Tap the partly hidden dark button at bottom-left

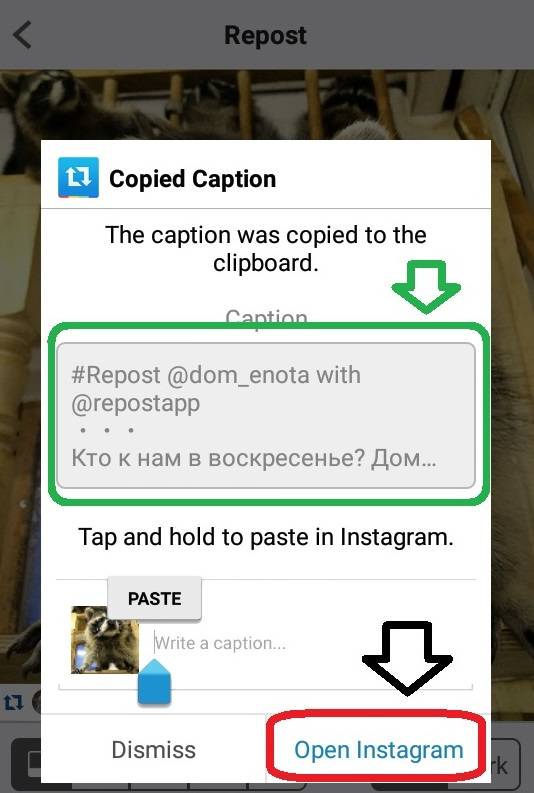(25, 763)
